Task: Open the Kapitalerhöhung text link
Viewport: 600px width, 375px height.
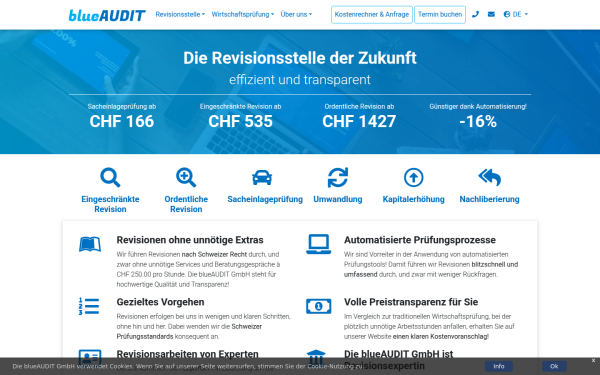Action: [414, 199]
